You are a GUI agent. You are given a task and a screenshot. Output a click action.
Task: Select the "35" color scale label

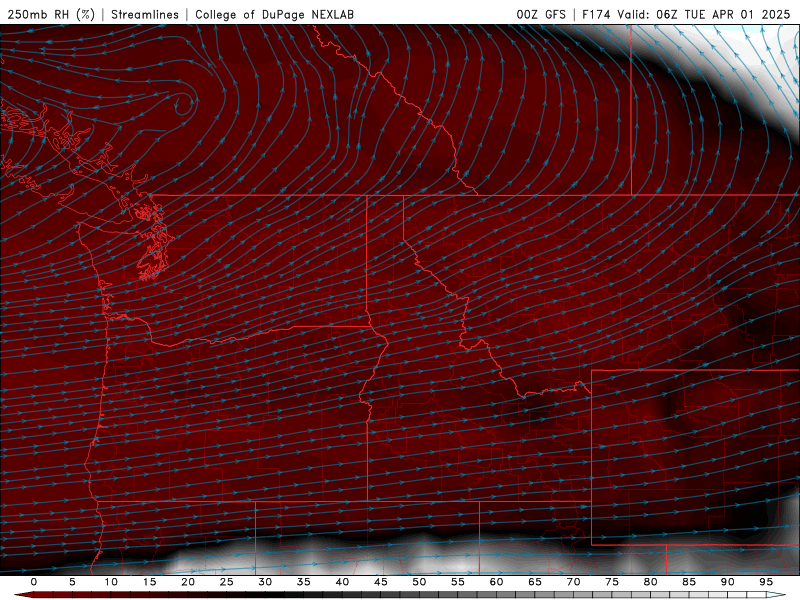coord(304,582)
